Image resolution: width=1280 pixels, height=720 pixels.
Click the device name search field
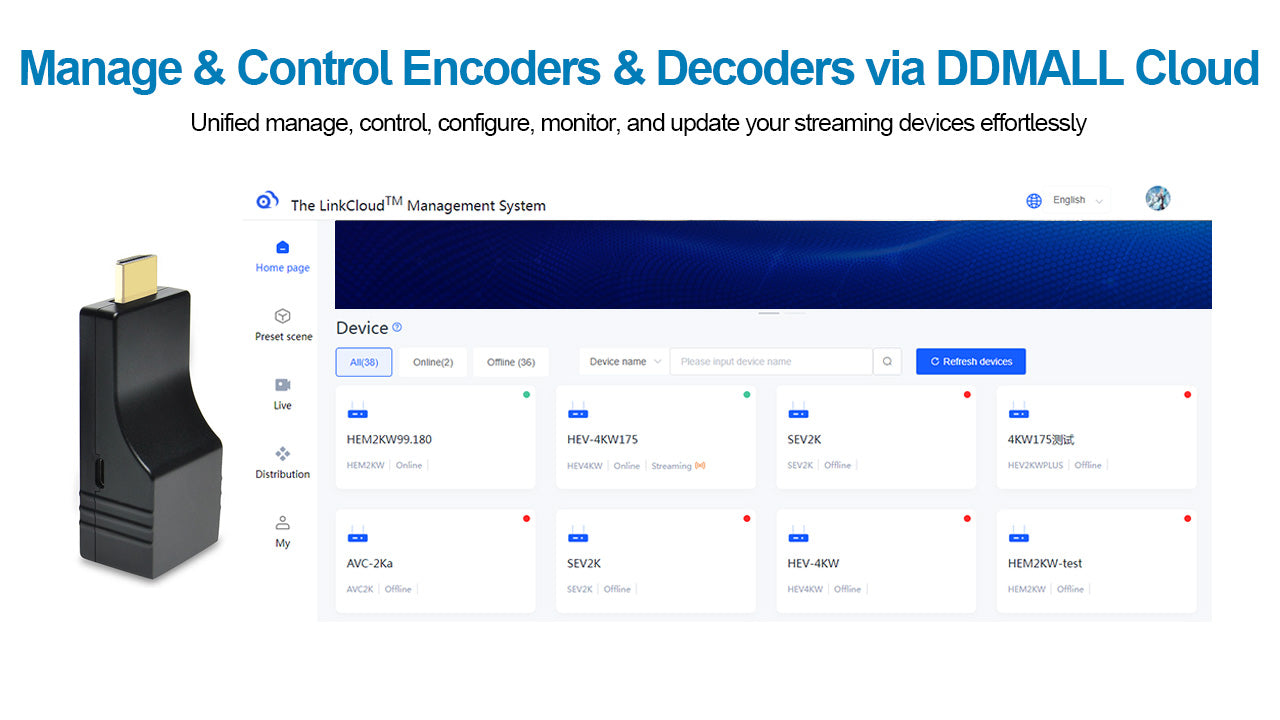click(x=770, y=362)
